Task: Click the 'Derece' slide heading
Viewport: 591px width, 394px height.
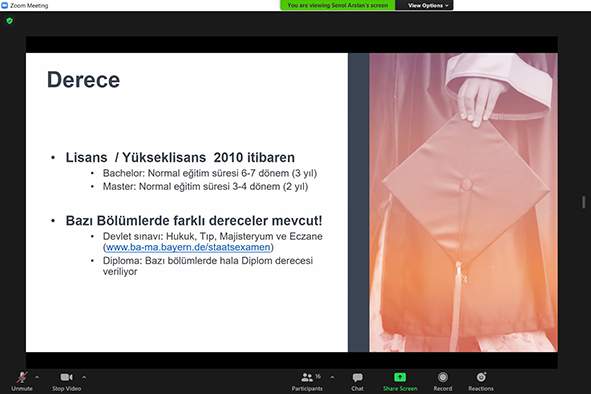Action: pyautogui.click(x=83, y=80)
